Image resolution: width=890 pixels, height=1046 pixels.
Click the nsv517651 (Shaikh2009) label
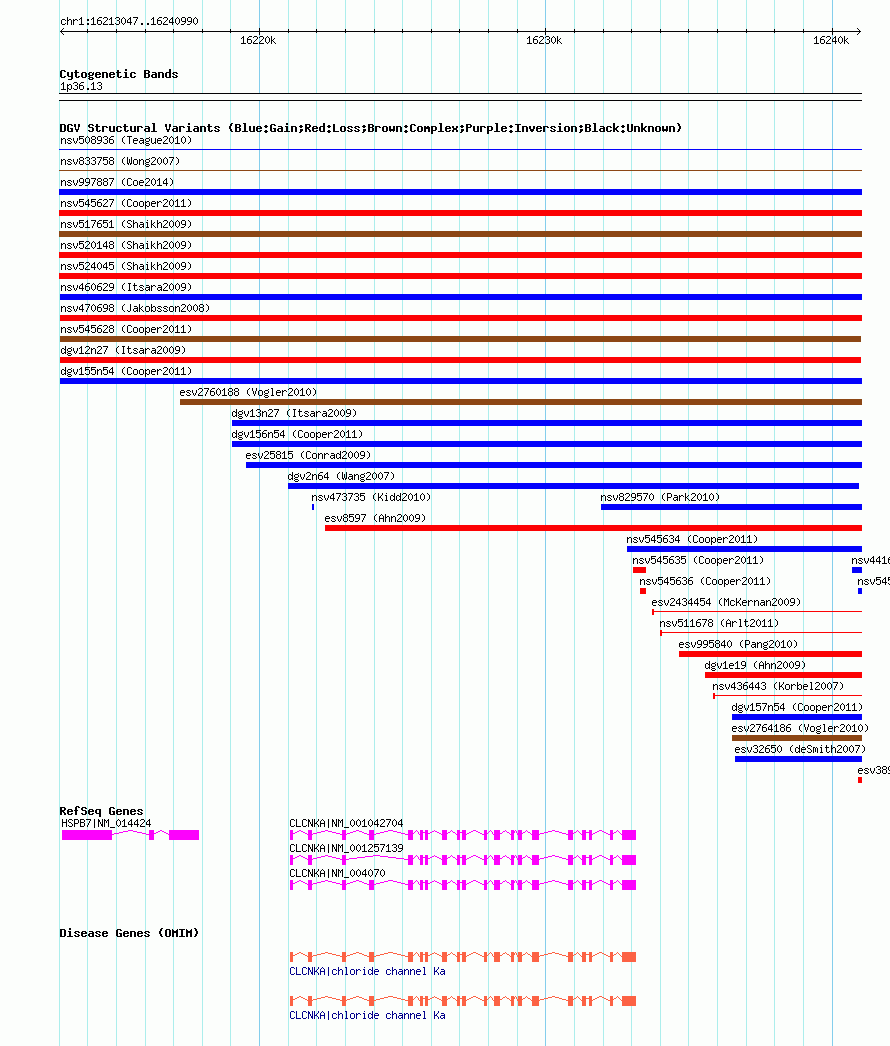point(126,224)
